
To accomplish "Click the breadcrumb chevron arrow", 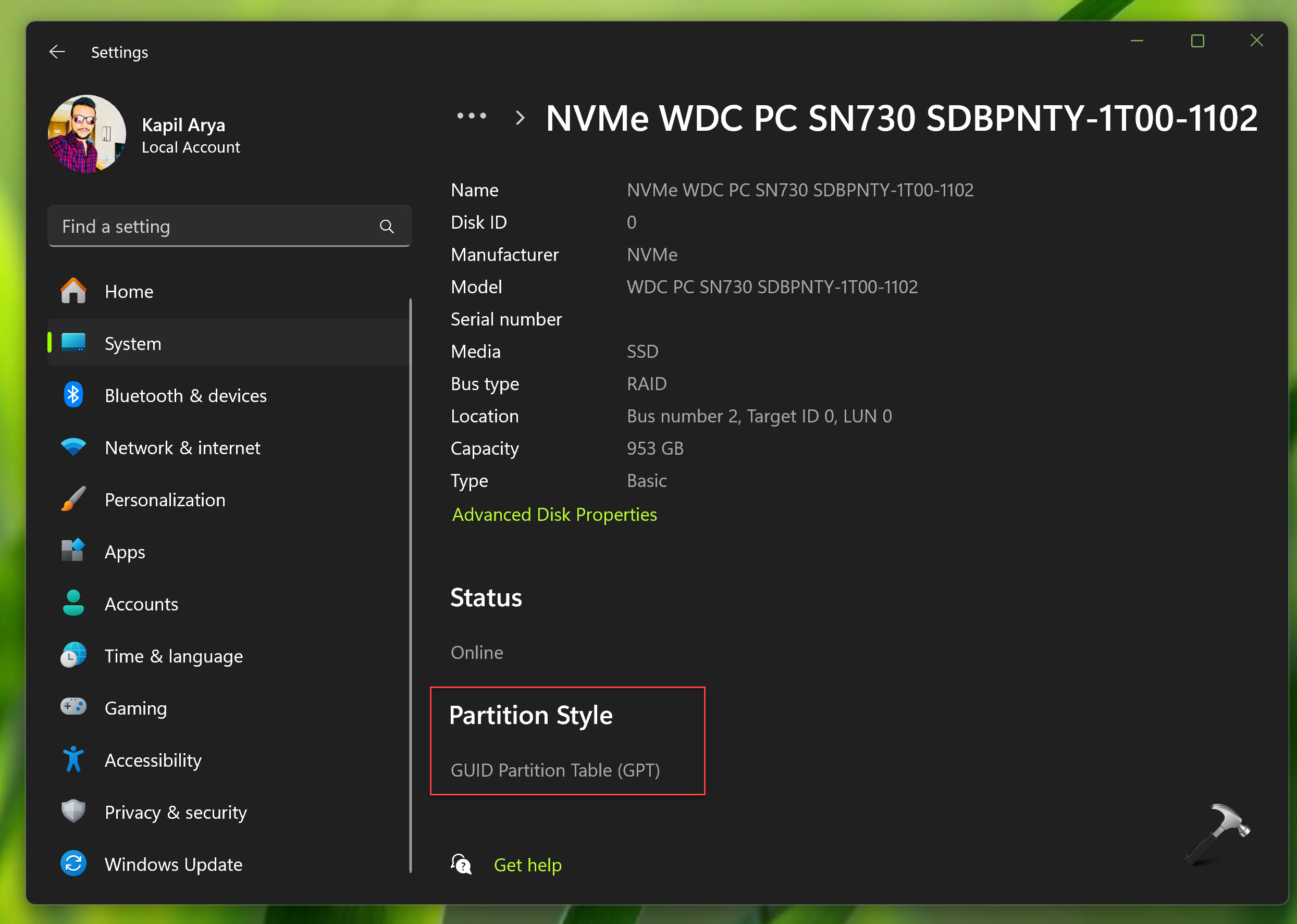I will [520, 118].
